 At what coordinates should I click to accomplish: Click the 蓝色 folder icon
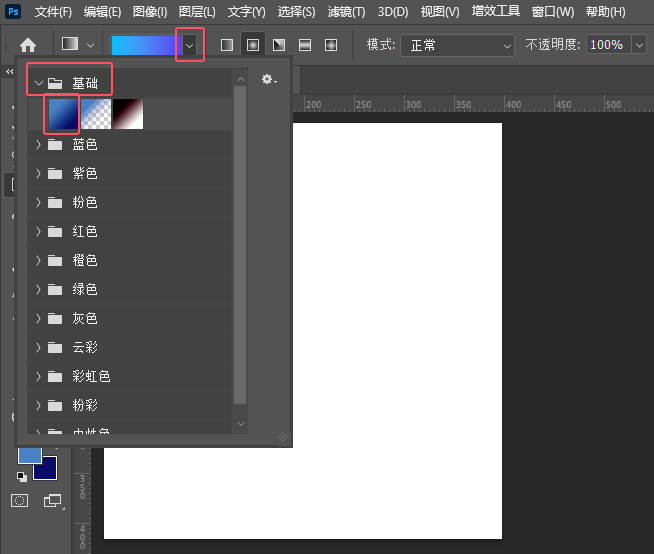click(x=55, y=145)
